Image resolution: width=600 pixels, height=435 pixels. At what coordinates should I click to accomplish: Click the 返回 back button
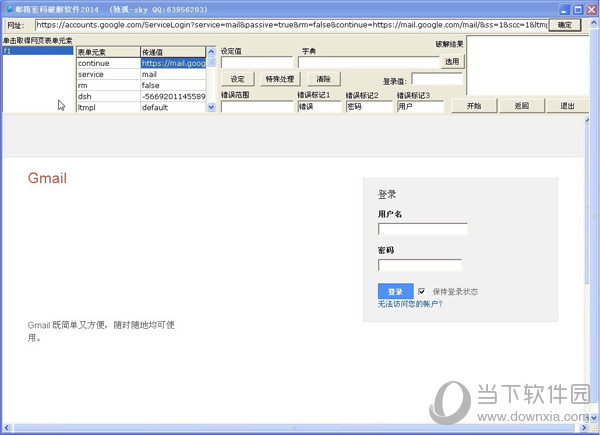tap(522, 106)
